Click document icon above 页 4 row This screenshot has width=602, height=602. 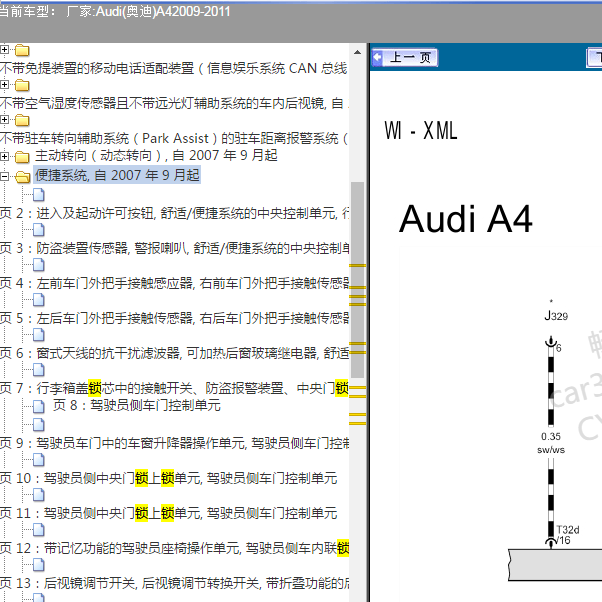39,265
